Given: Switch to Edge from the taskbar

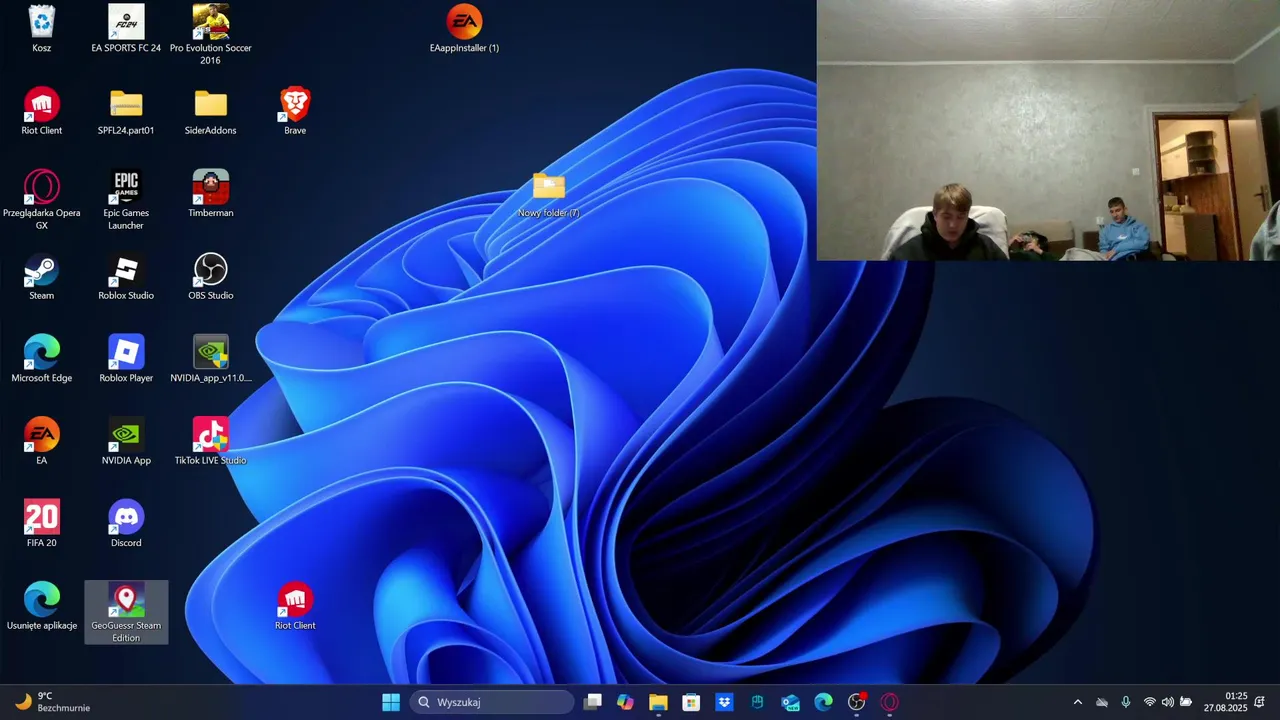Looking at the screenshot, I should [x=823, y=702].
